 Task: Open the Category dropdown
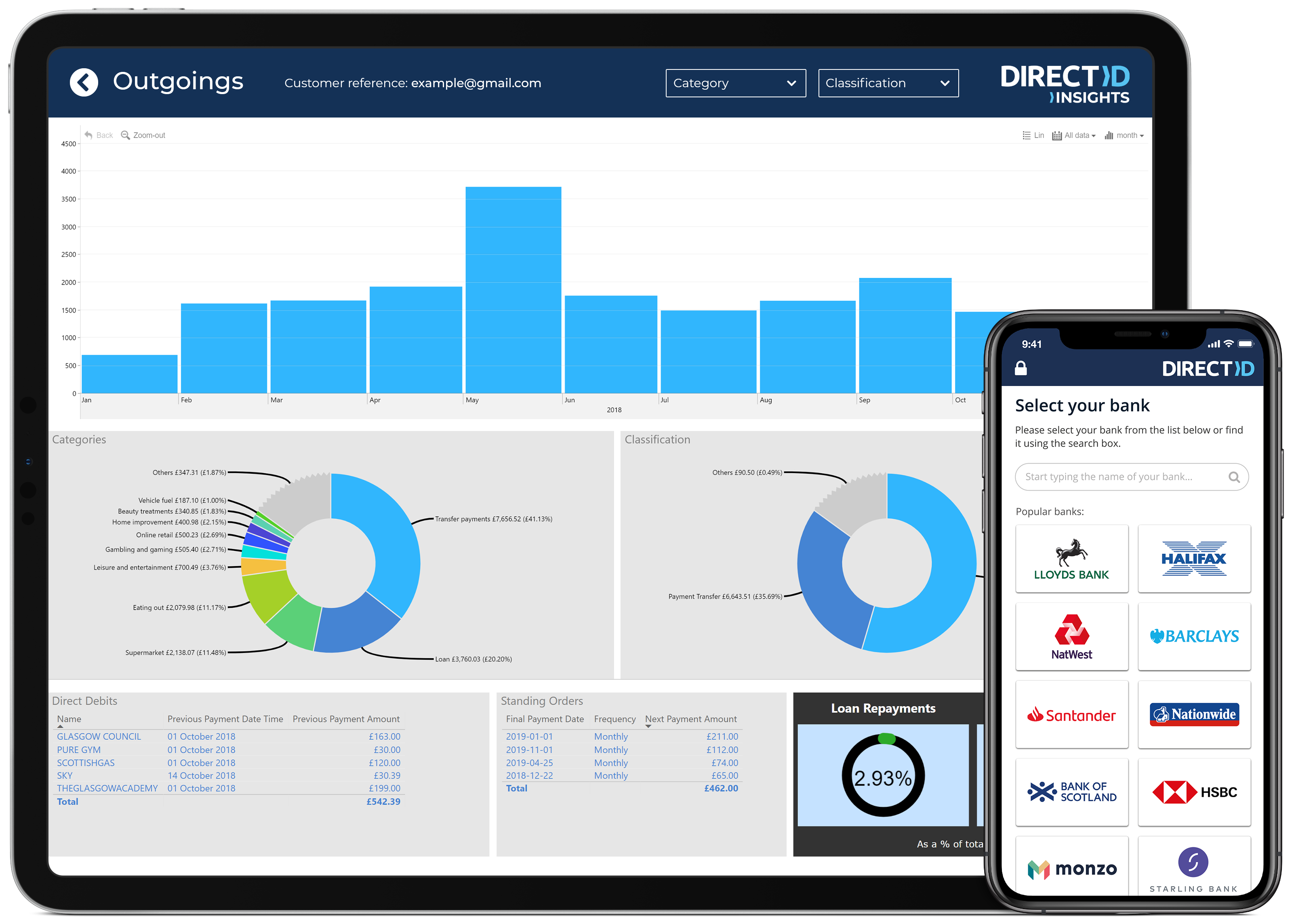click(x=735, y=83)
